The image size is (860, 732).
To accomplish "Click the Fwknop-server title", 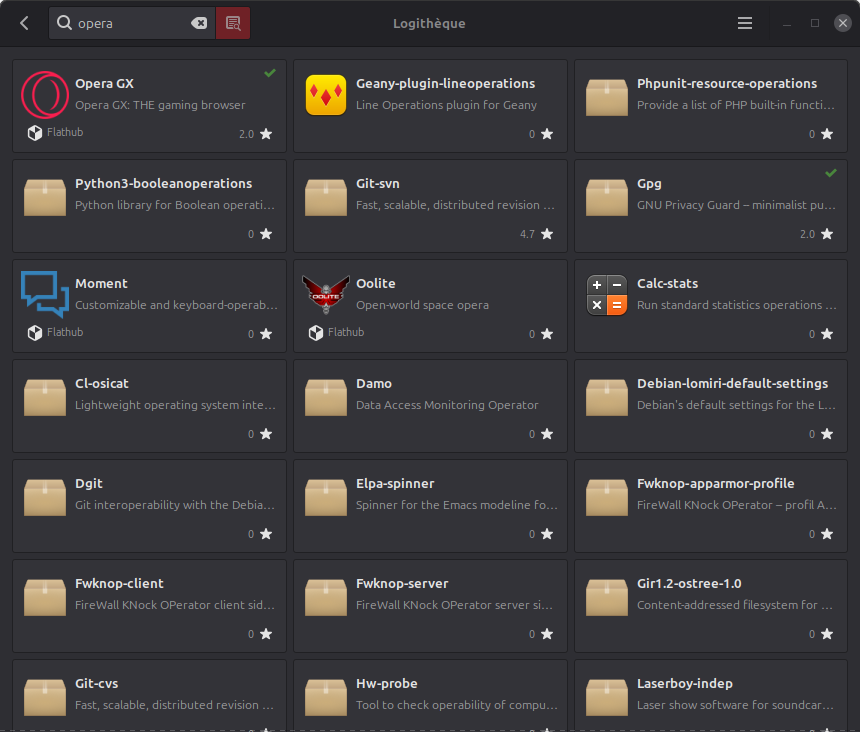I will point(402,583).
